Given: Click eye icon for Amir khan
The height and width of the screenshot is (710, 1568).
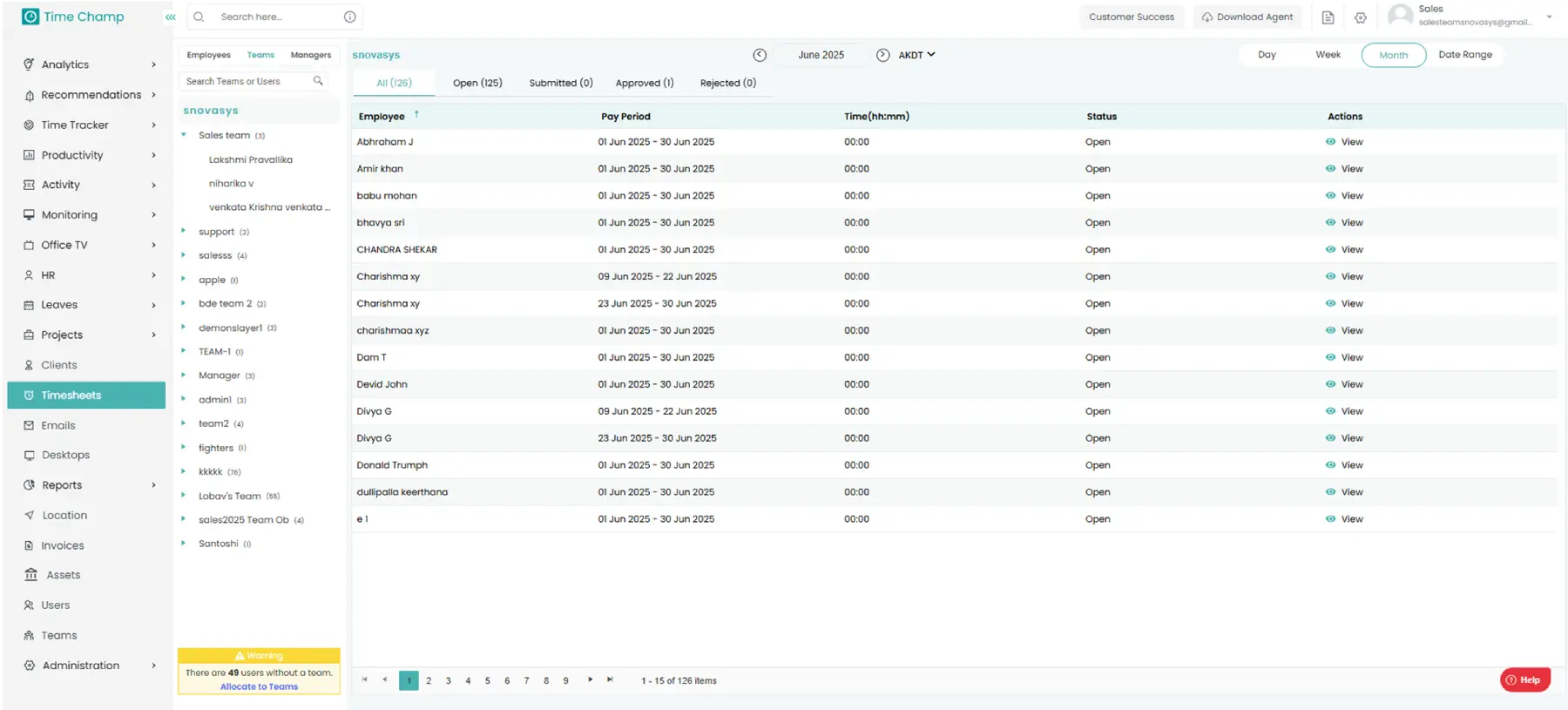Looking at the screenshot, I should click(x=1330, y=169).
